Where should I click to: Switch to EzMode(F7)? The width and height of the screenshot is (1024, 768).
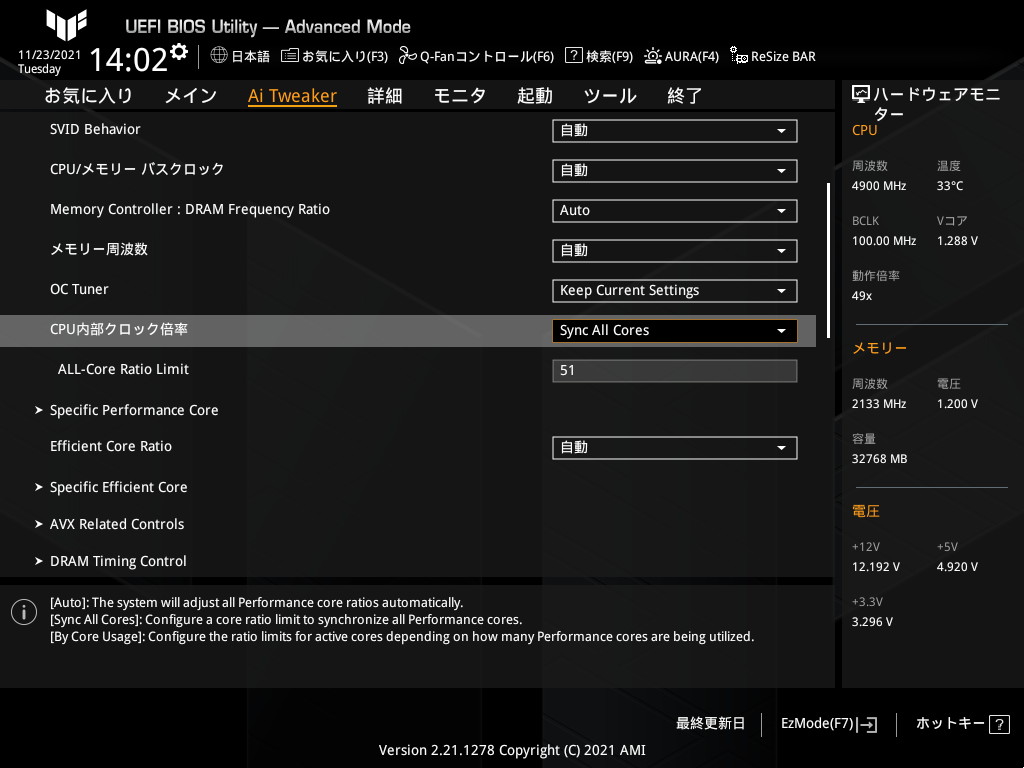click(x=818, y=724)
